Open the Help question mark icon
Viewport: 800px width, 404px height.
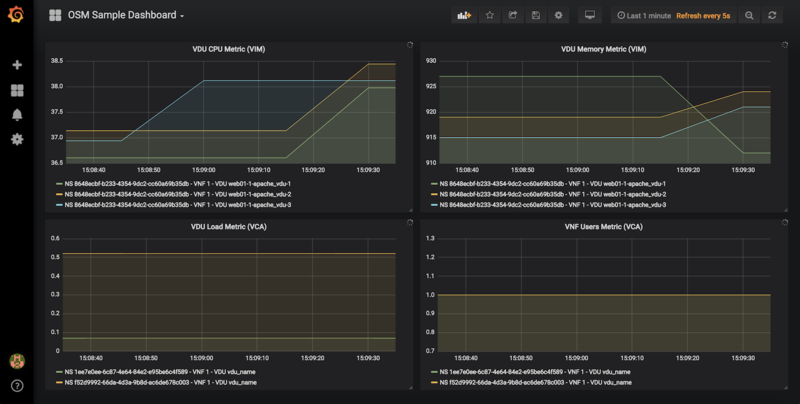(x=17, y=385)
